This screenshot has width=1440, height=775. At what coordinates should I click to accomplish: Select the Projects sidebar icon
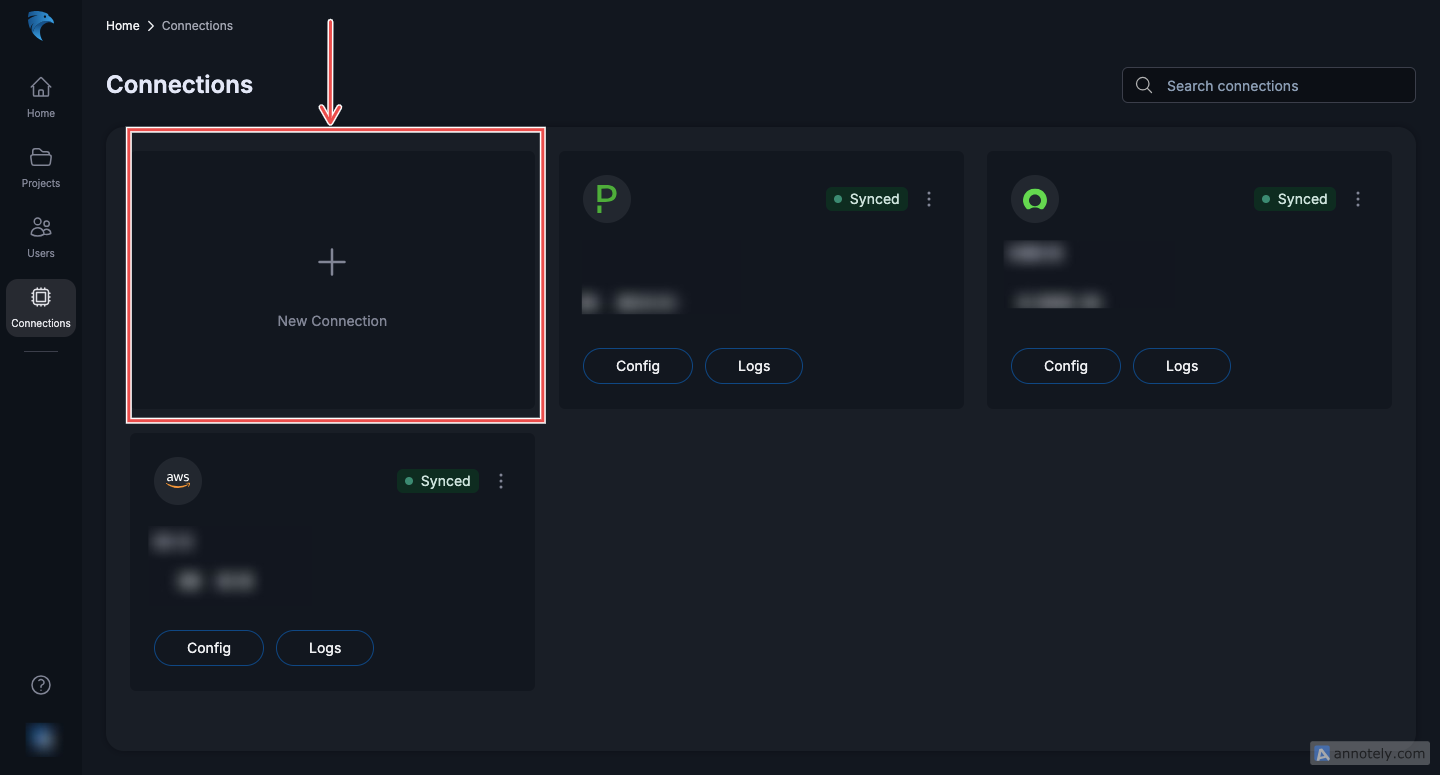coord(40,165)
